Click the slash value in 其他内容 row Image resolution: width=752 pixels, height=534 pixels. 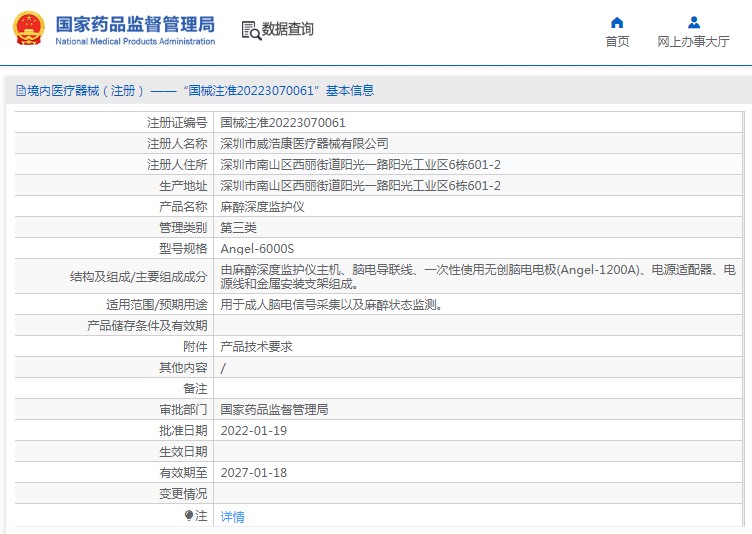tap(223, 368)
